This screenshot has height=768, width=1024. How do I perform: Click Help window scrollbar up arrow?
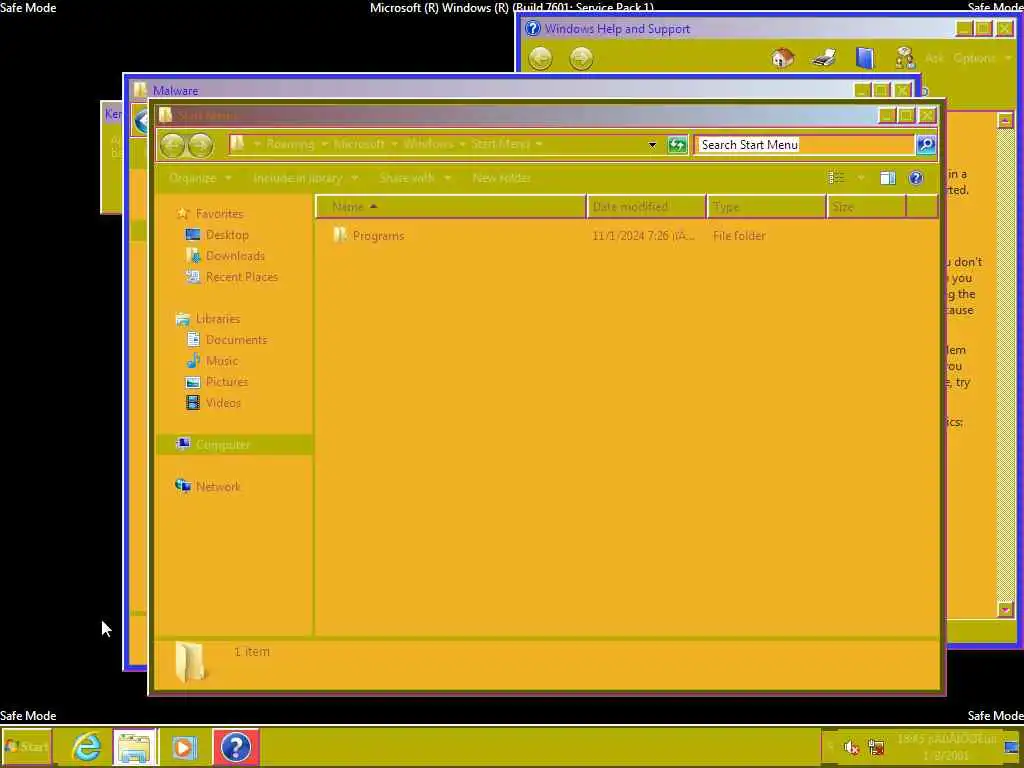[1005, 120]
